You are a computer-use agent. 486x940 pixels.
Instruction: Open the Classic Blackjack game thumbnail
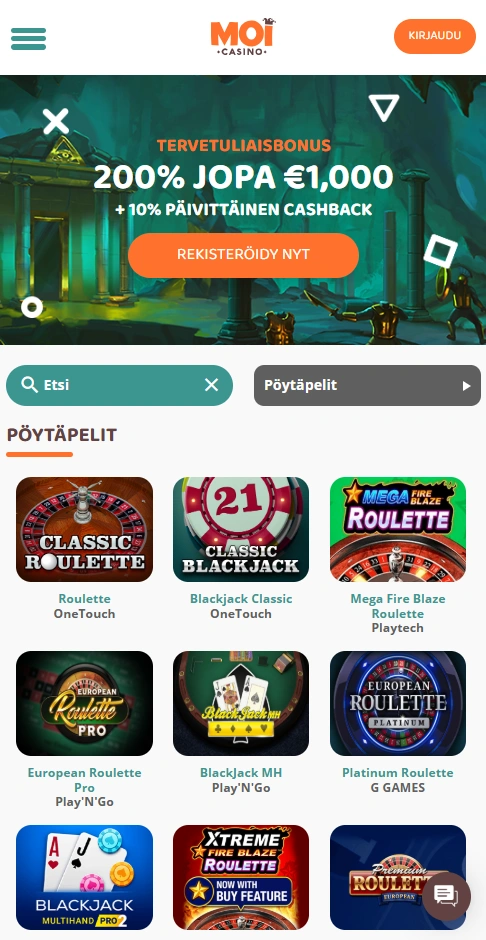[241, 529]
